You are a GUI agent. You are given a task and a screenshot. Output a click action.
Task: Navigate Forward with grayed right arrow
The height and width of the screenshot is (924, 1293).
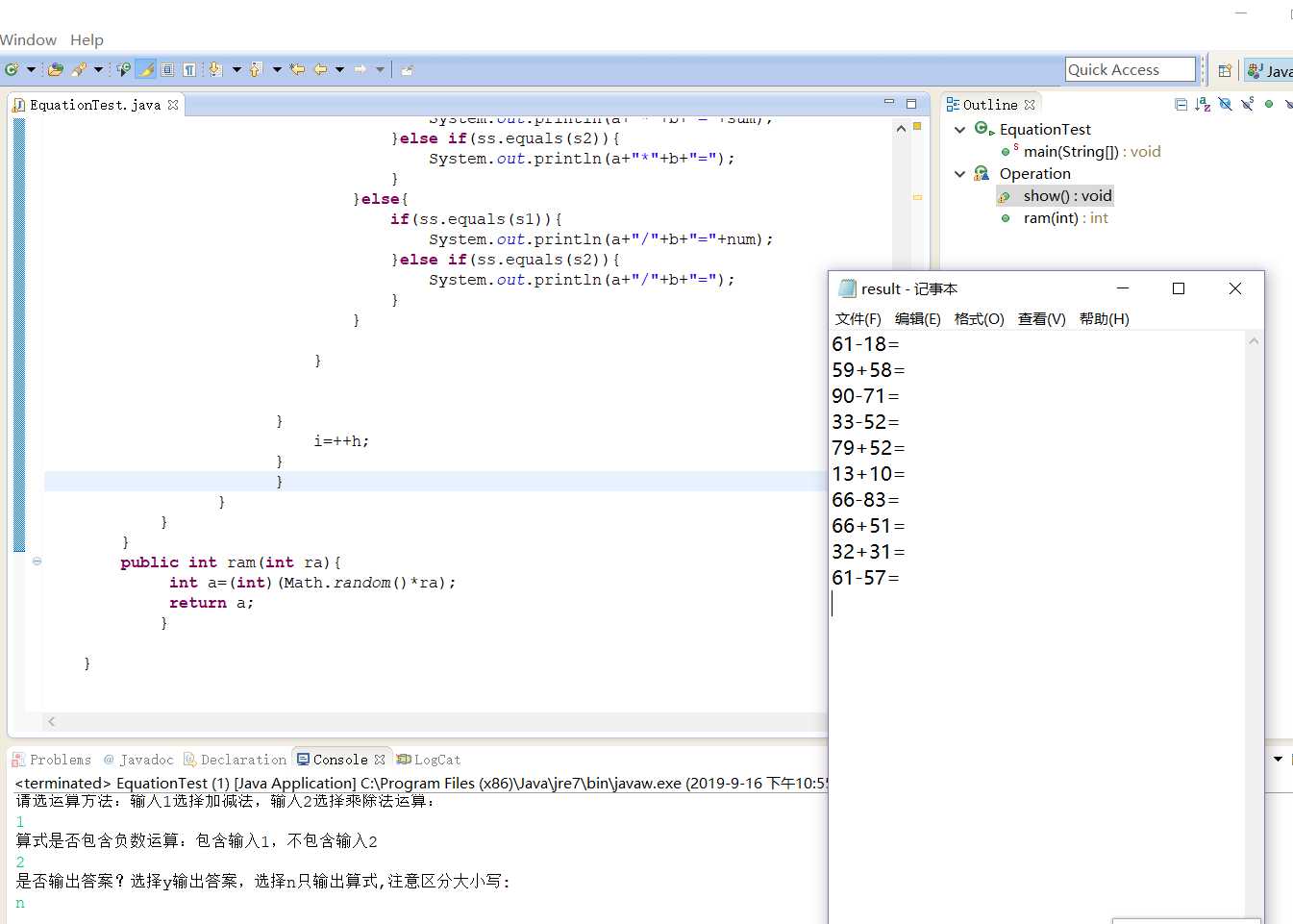tap(360, 69)
